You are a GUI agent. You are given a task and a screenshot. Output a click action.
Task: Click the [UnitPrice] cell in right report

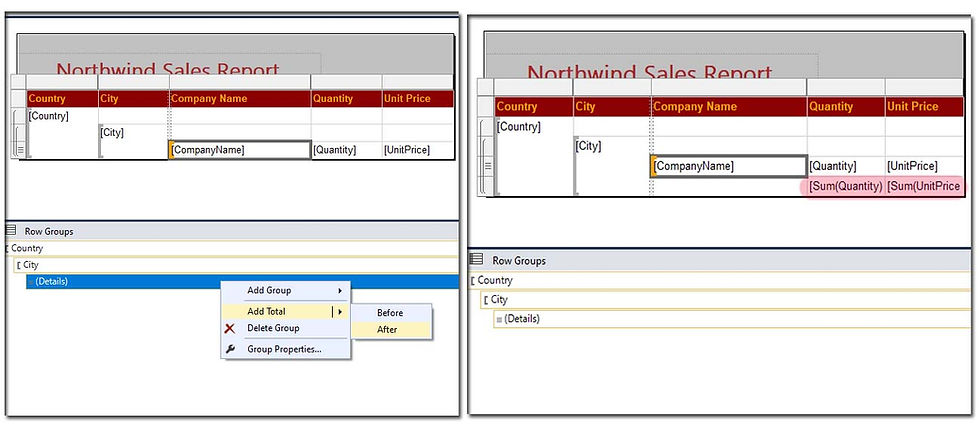[x=924, y=166]
